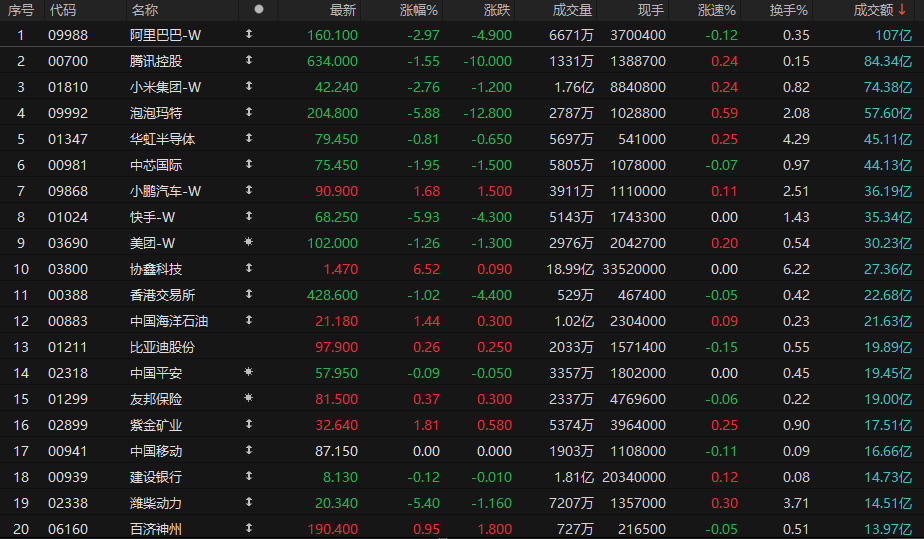This screenshot has height=539, width=924.
Task: Select row number 13
Action: [x=21, y=347]
